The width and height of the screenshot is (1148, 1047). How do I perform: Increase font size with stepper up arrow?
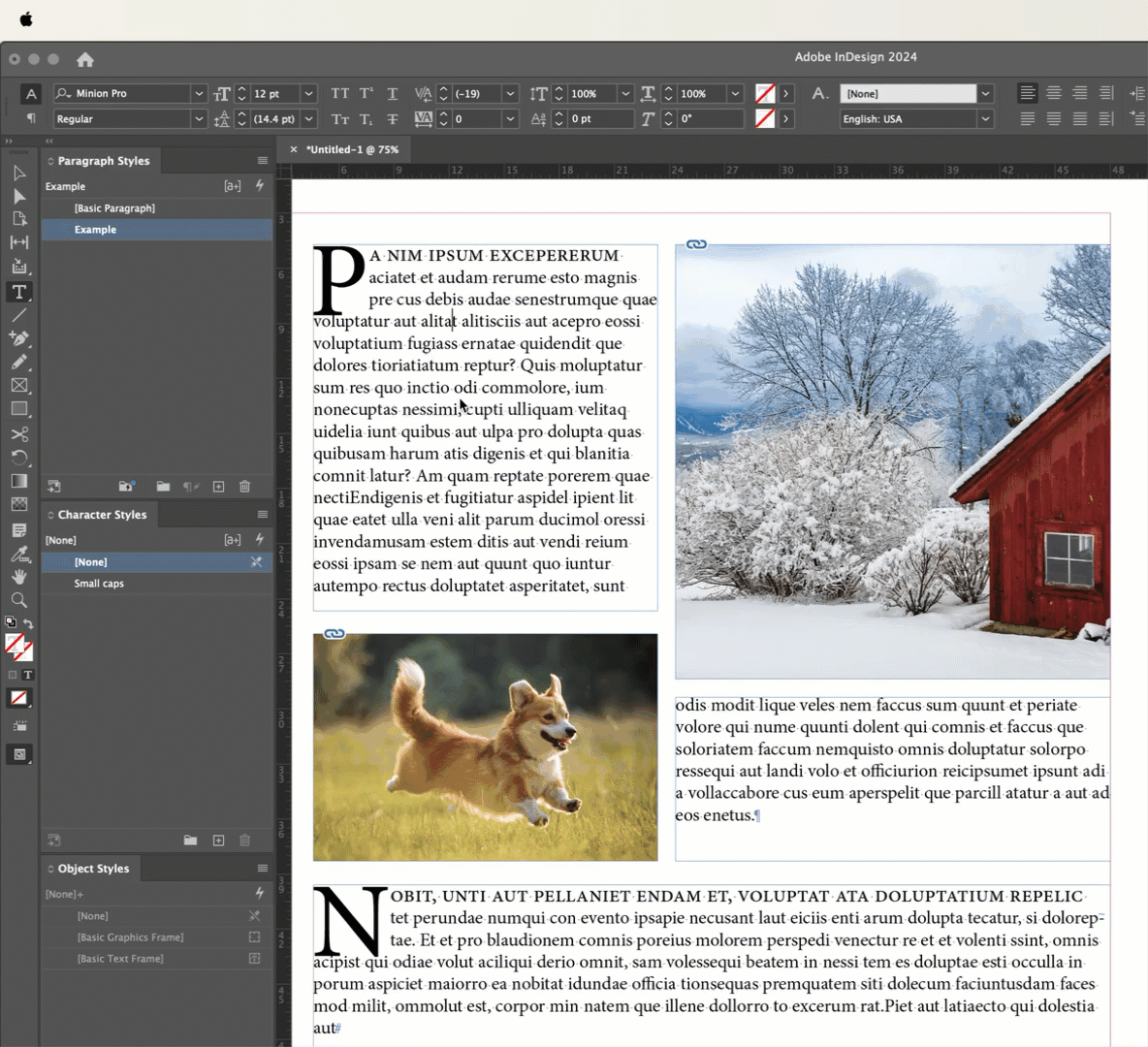[242, 89]
